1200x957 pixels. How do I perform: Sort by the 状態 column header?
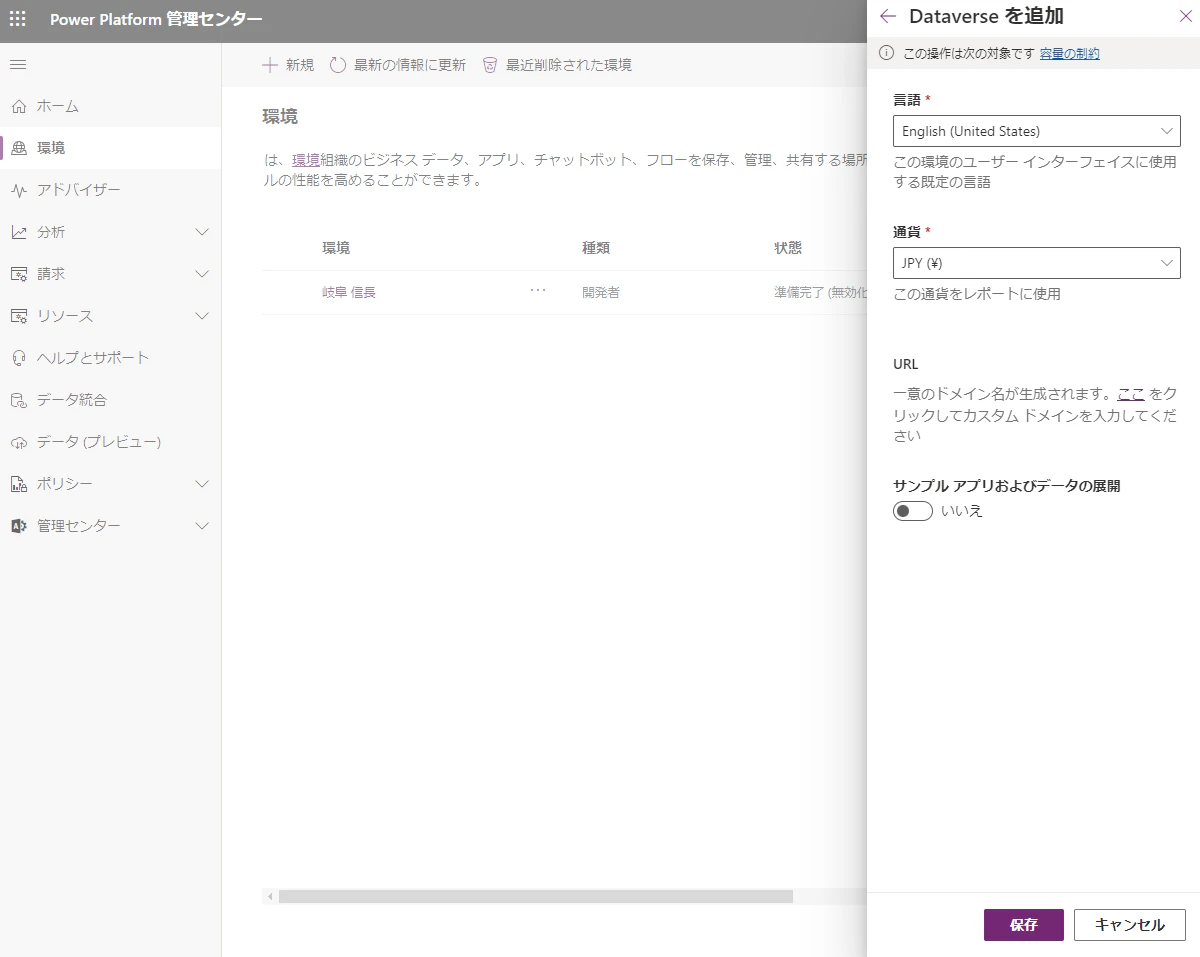pyautogui.click(x=788, y=248)
